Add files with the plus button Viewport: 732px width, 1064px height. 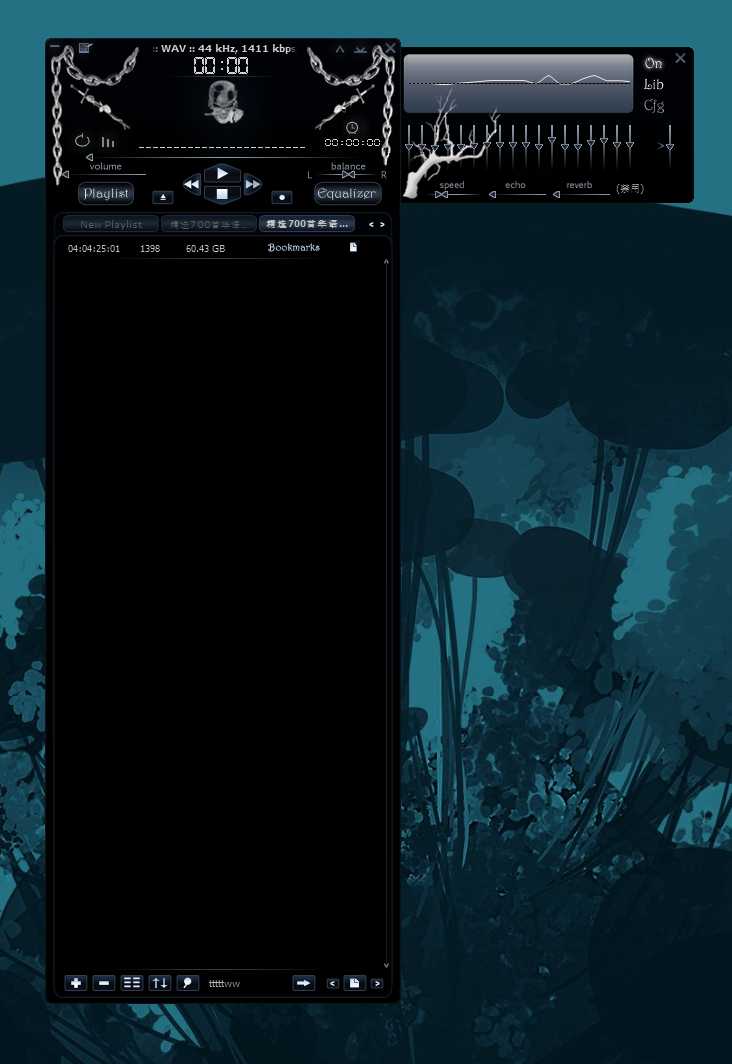75,983
